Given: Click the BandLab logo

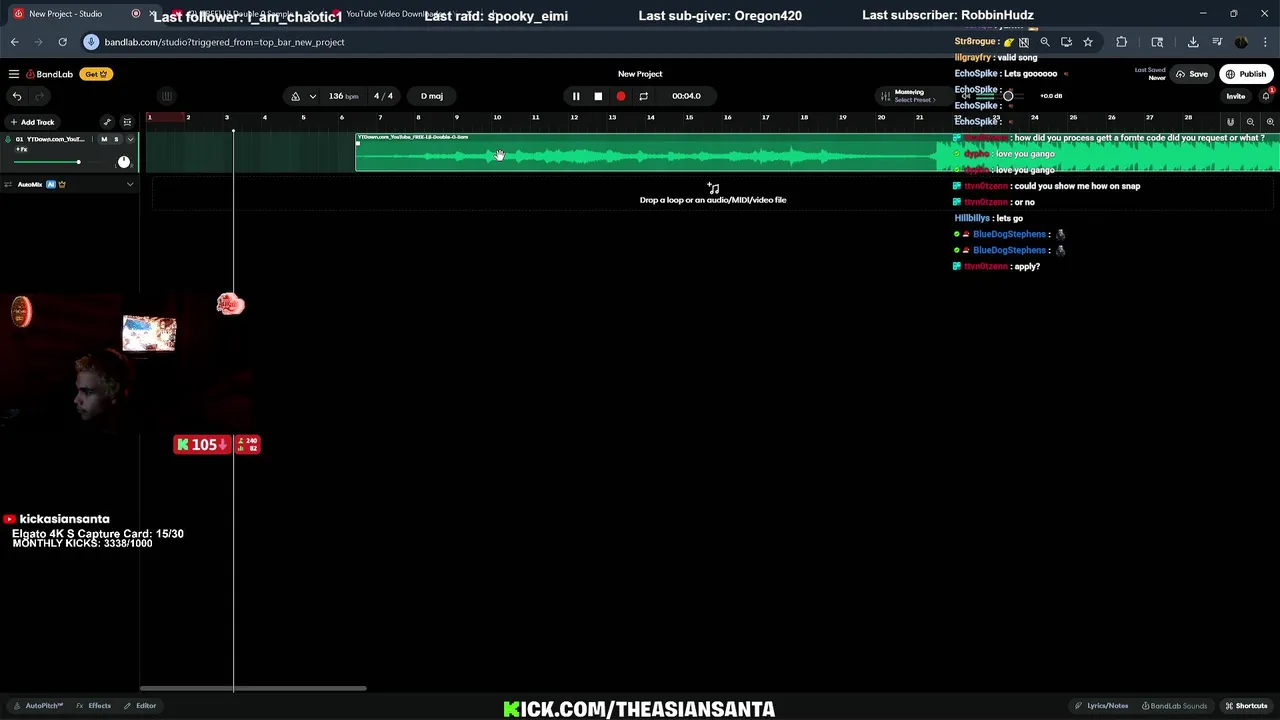Looking at the screenshot, I should pyautogui.click(x=50, y=74).
